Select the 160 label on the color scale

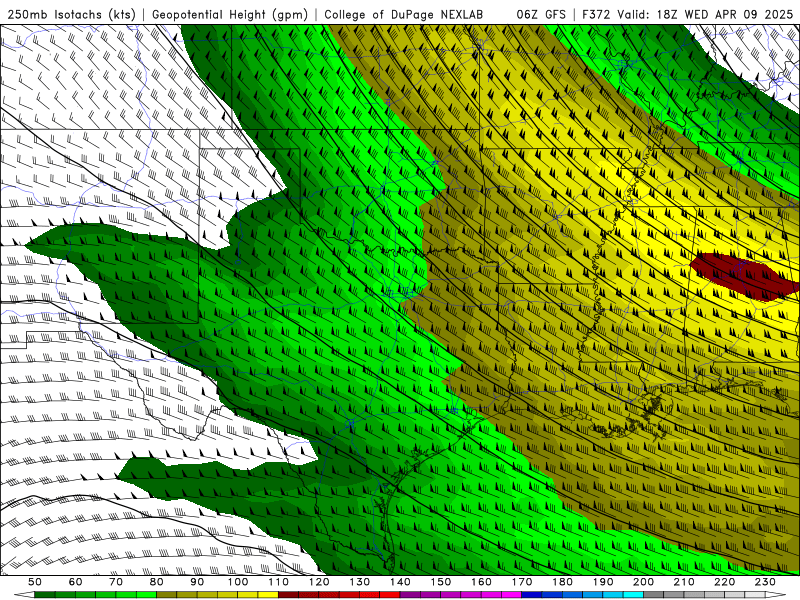point(481,582)
